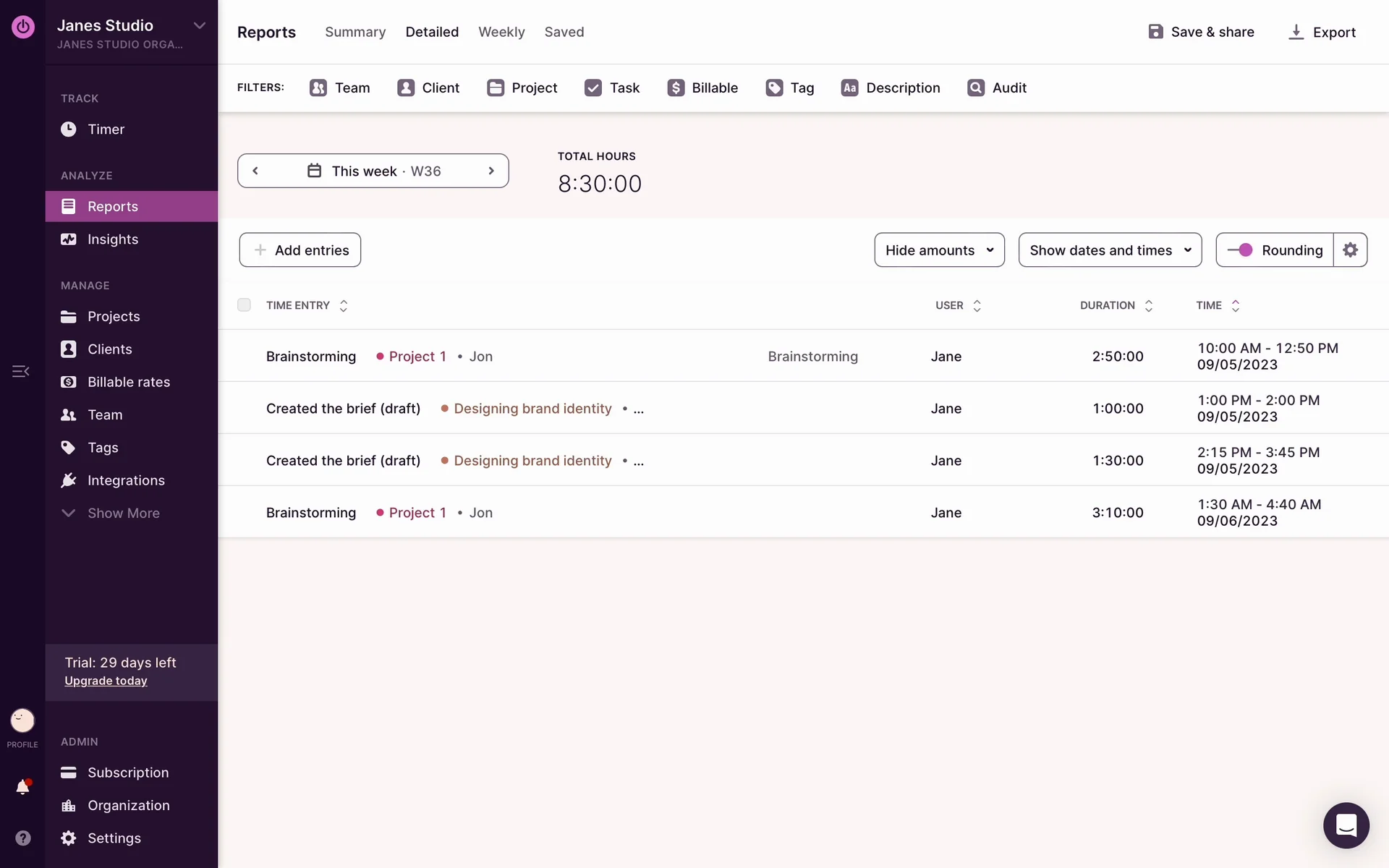This screenshot has width=1389, height=868.
Task: Click the Upgrade today link
Action: coord(106,681)
